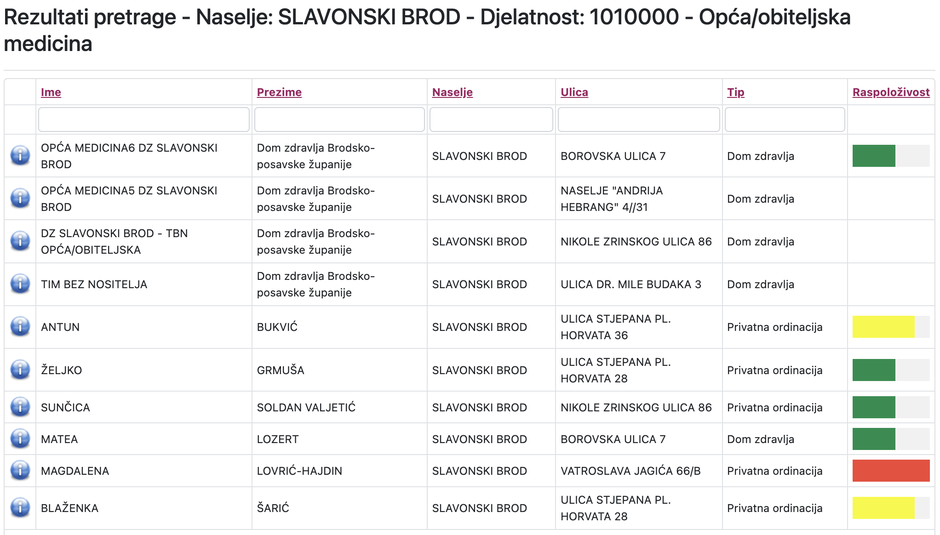940x535 pixels.
Task: Open info icon for Magdalena Lovrić-Hajdin
Action: coord(20,470)
